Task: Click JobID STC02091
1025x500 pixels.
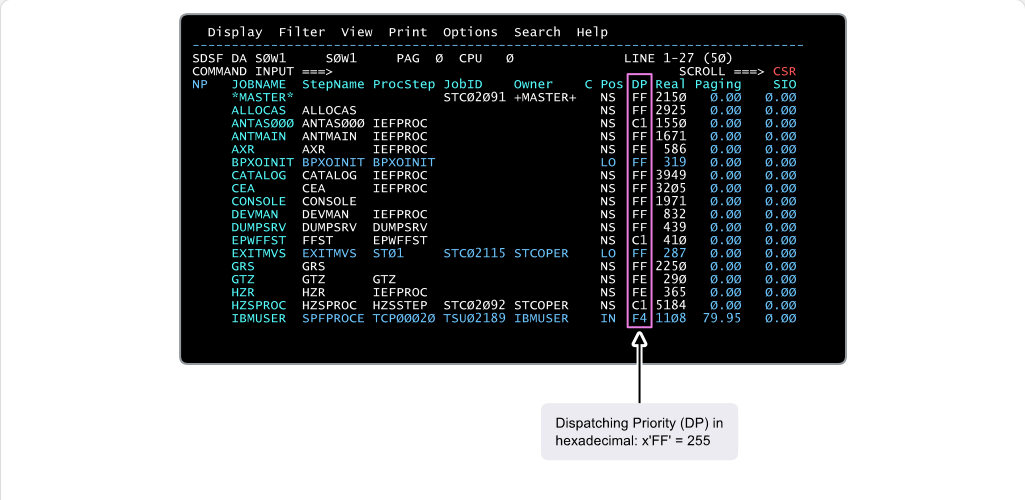Action: [474, 97]
